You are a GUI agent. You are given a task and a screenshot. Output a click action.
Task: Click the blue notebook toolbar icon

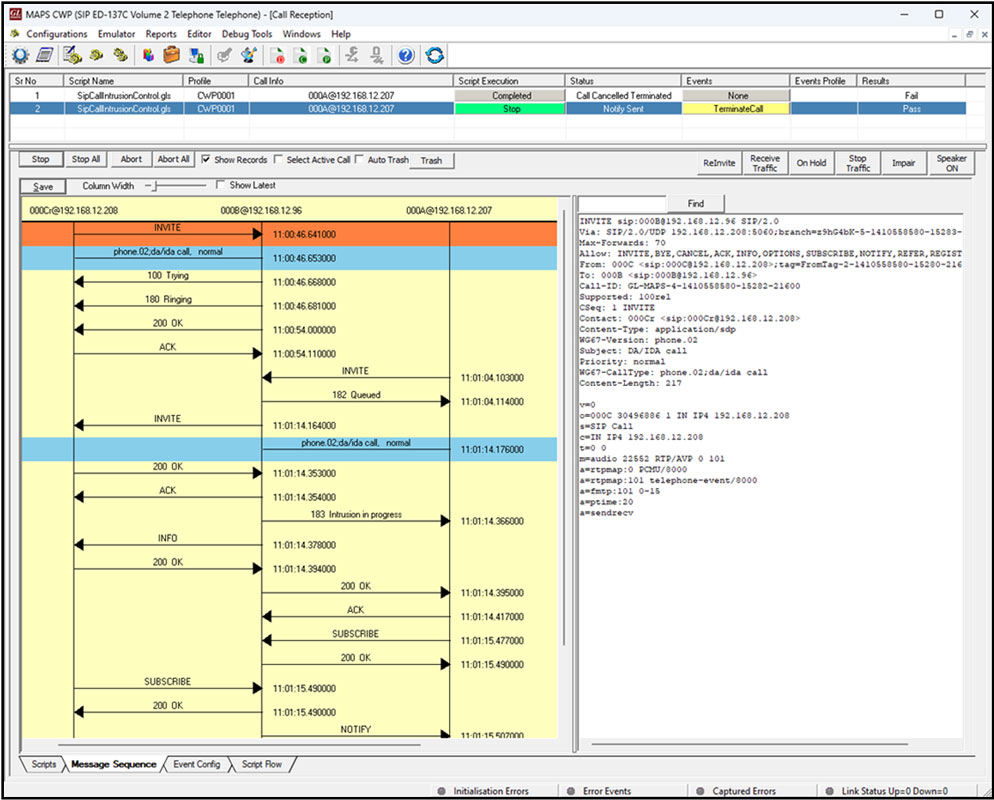44,56
